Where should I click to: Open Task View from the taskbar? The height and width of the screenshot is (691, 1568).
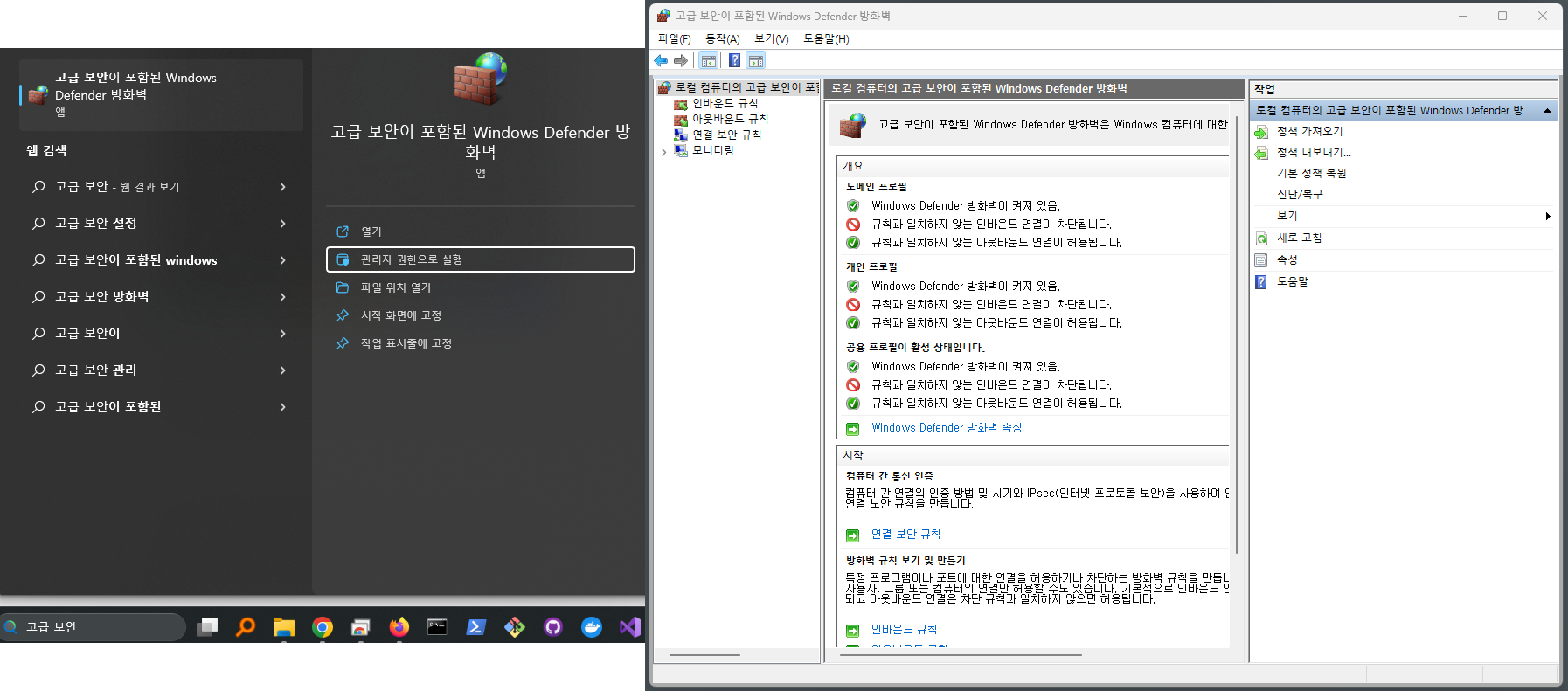[x=207, y=627]
